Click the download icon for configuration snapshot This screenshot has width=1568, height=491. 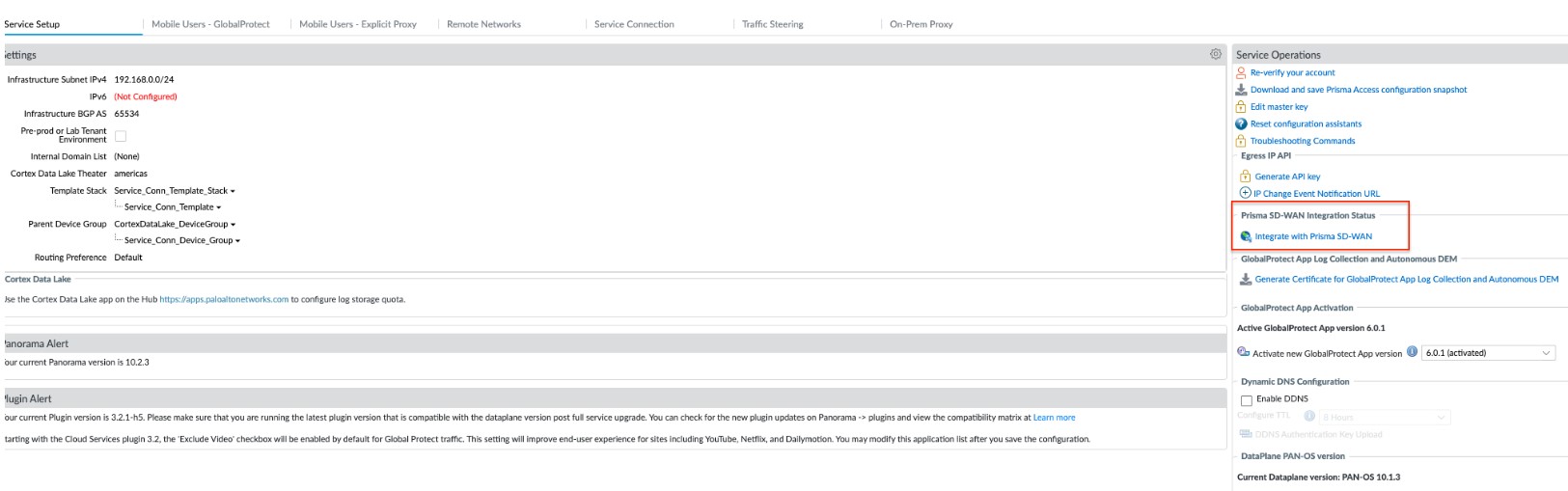(1242, 90)
